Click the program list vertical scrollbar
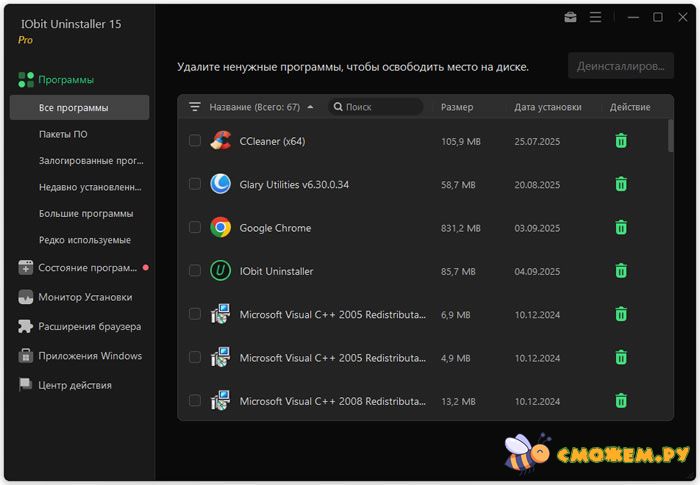This screenshot has width=700, height=485. [670, 135]
